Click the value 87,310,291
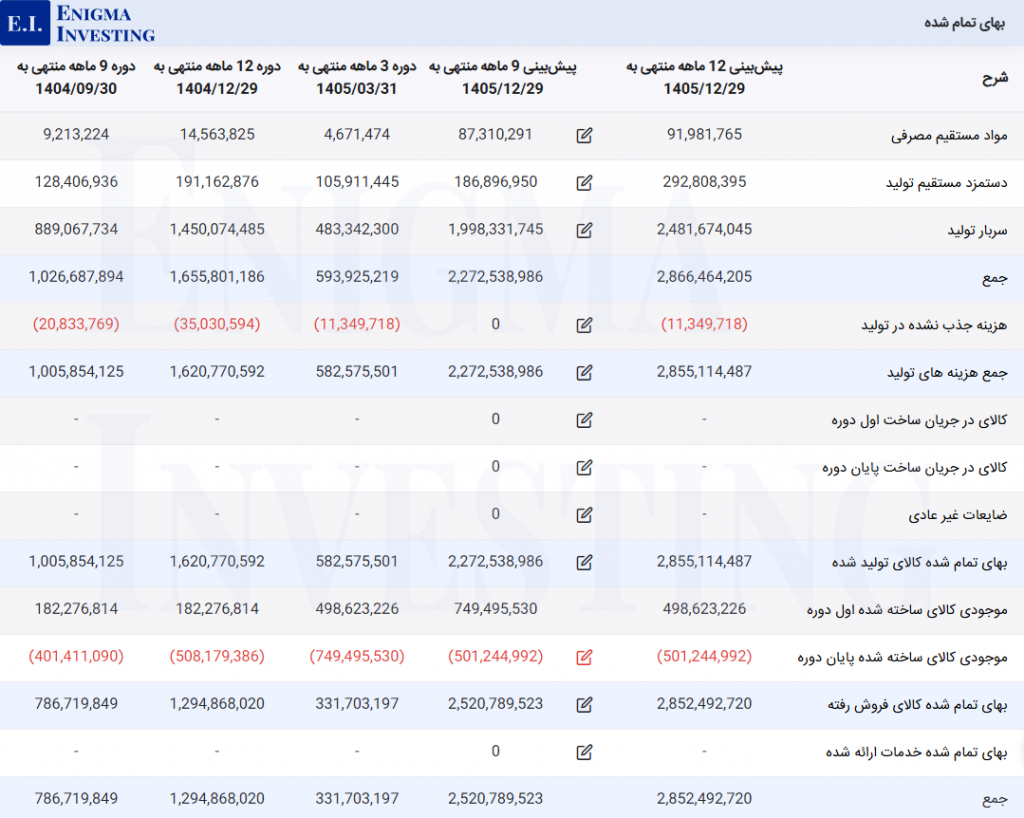This screenshot has width=1024, height=818. pos(495,134)
